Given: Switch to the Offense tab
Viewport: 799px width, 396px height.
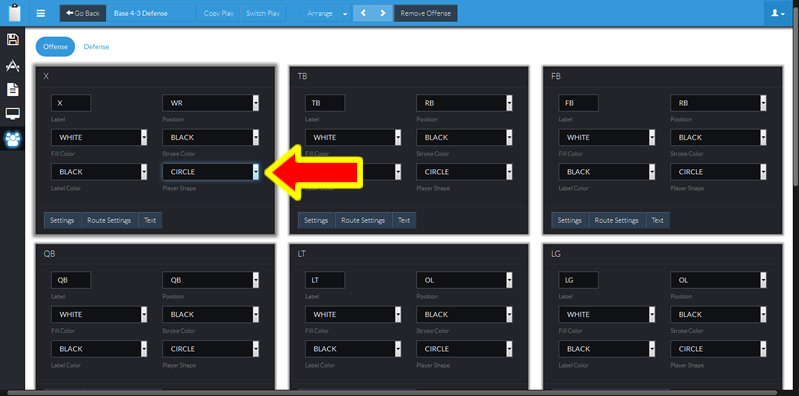Looking at the screenshot, I should (x=55, y=46).
